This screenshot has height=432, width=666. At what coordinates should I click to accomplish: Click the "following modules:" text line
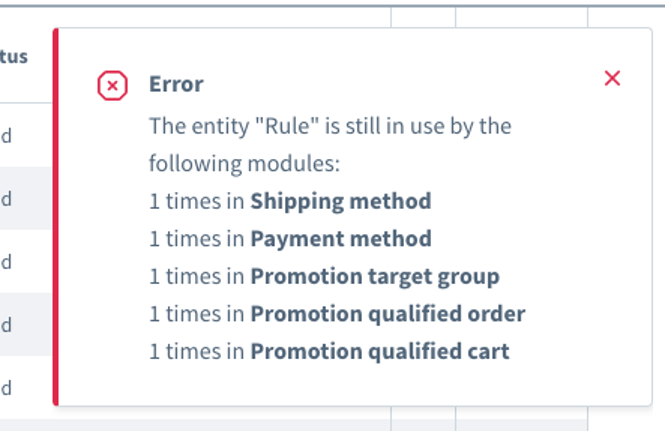(245, 164)
